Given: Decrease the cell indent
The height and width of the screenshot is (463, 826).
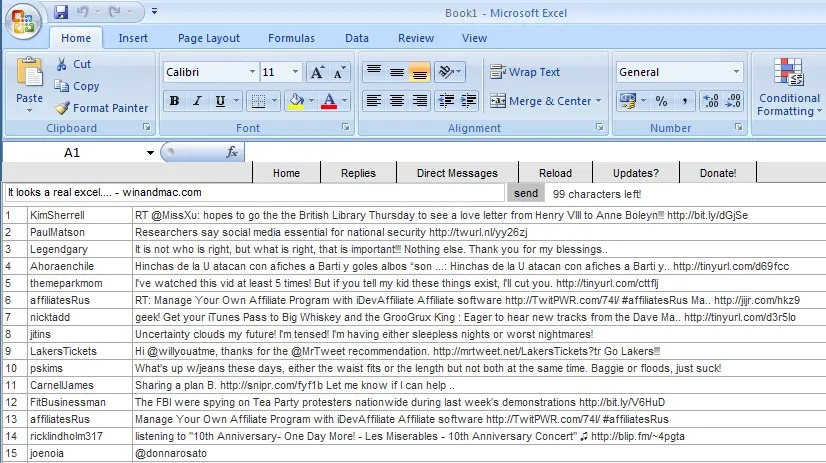Looking at the screenshot, I should (446, 101).
